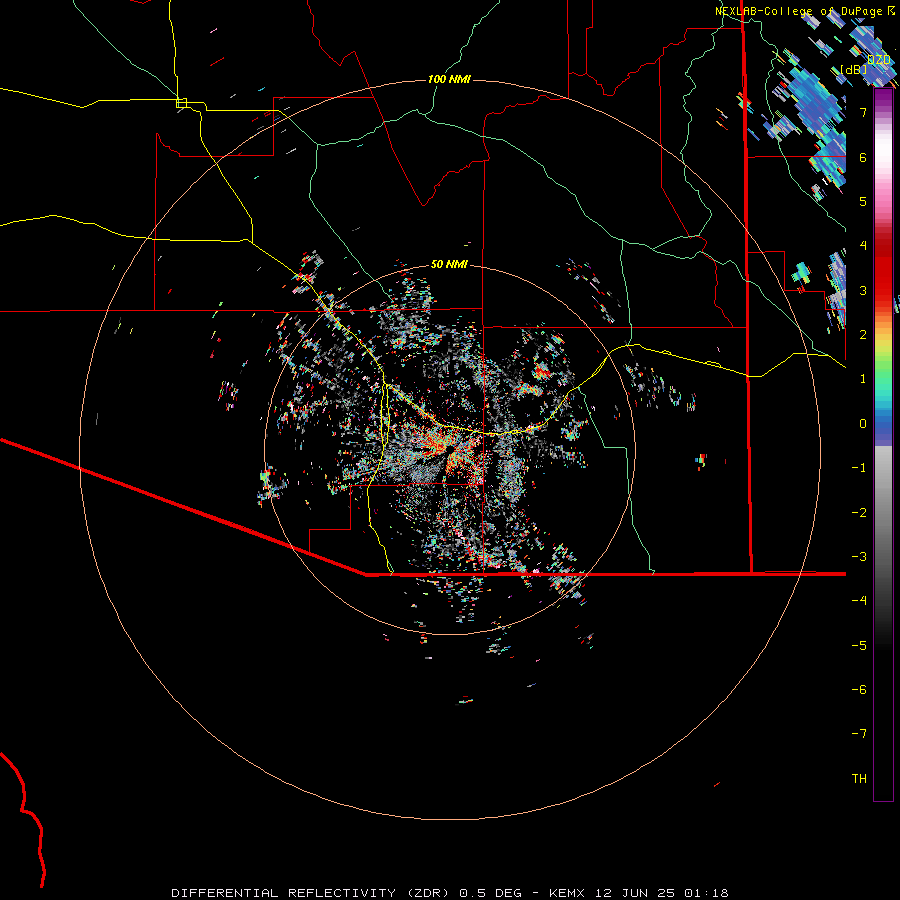Click the '5' label on the color scale
900x900 pixels.
tap(863, 201)
